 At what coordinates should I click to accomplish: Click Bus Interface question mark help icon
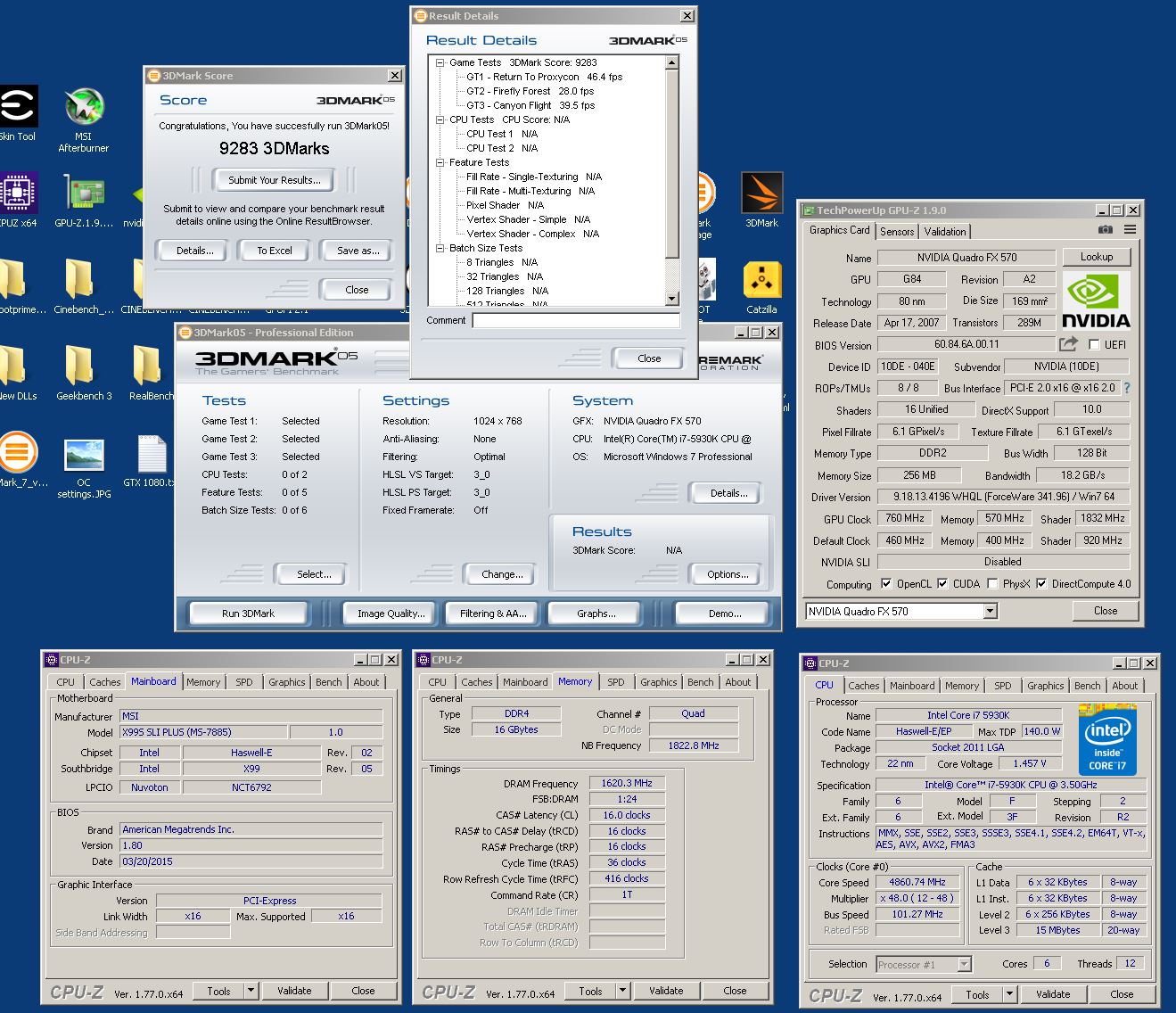click(1127, 388)
